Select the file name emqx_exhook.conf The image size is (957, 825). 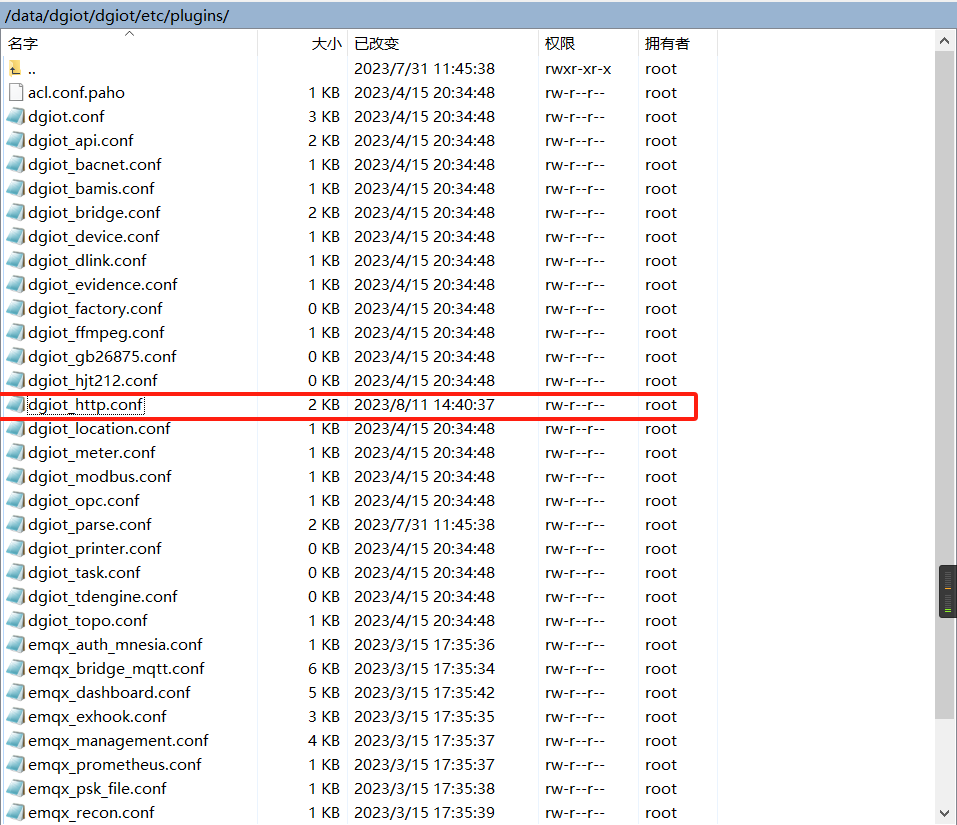pos(97,716)
